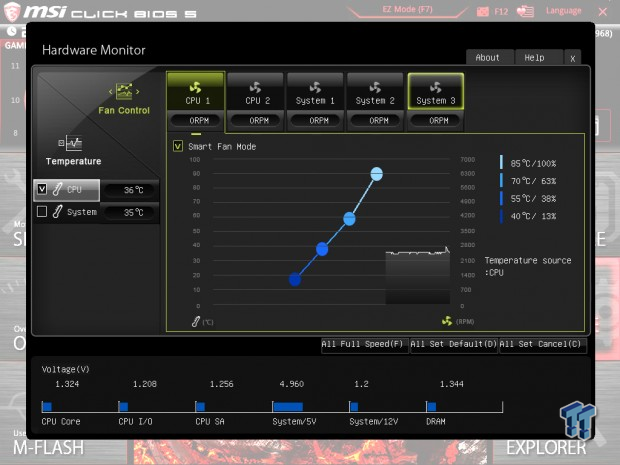The width and height of the screenshot is (620, 465).
Task: Click All Full Speed(F) button
Action: pos(364,345)
